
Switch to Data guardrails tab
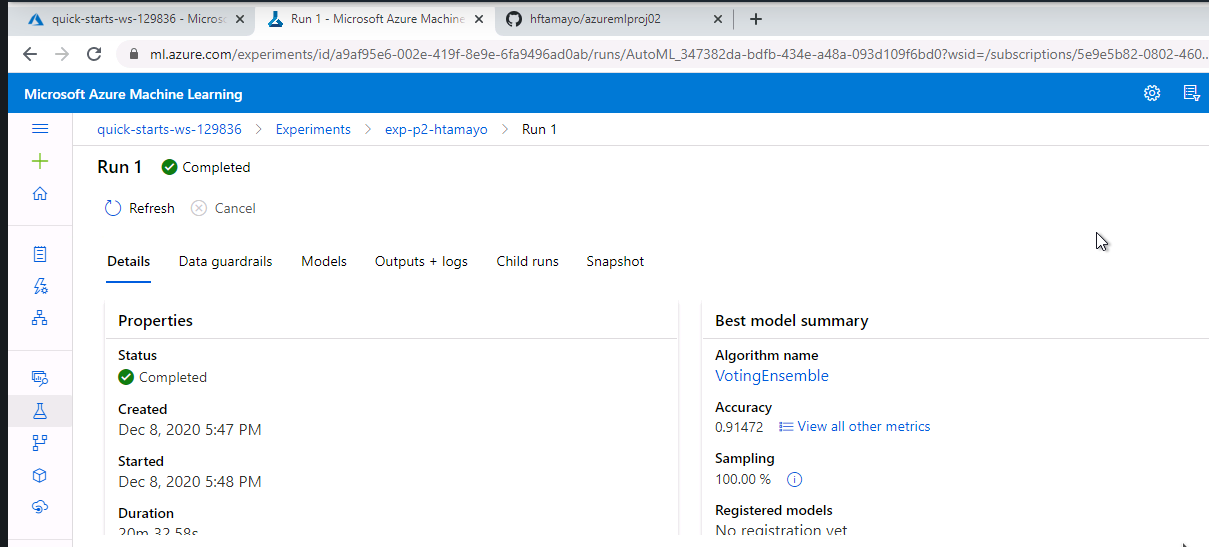(225, 261)
